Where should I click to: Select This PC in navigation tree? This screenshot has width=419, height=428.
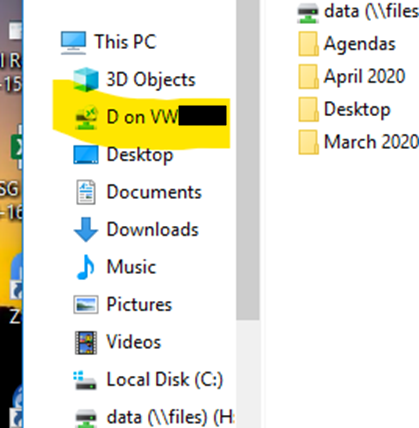coord(125,42)
